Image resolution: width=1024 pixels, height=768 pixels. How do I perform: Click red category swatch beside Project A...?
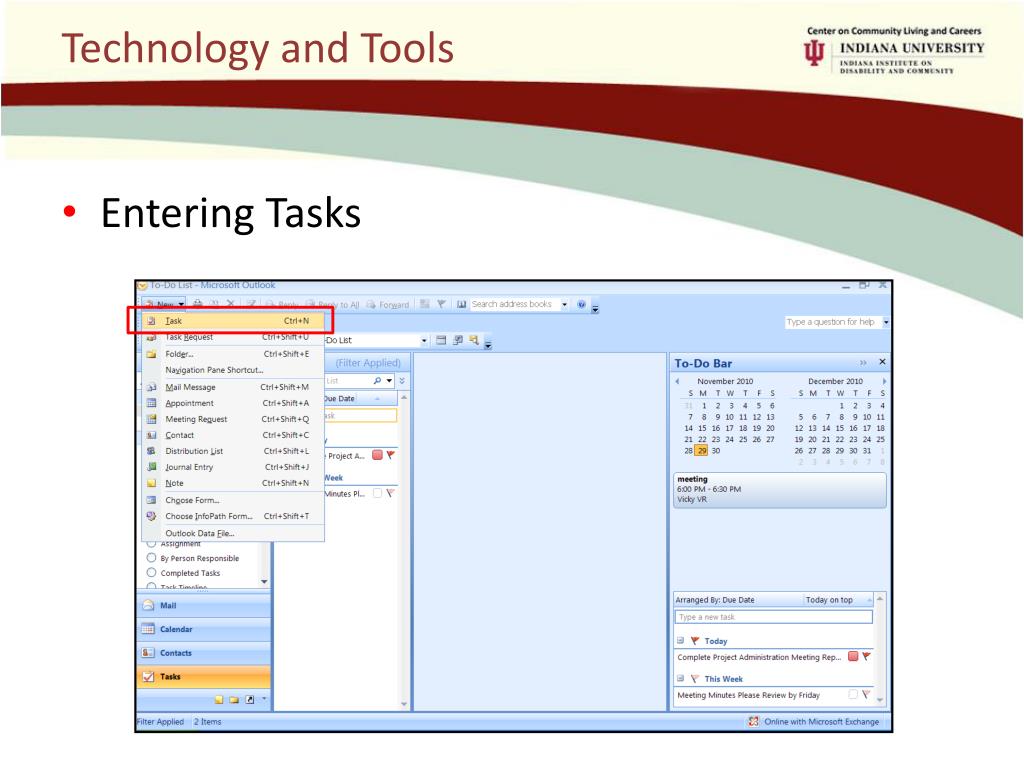tap(377, 455)
